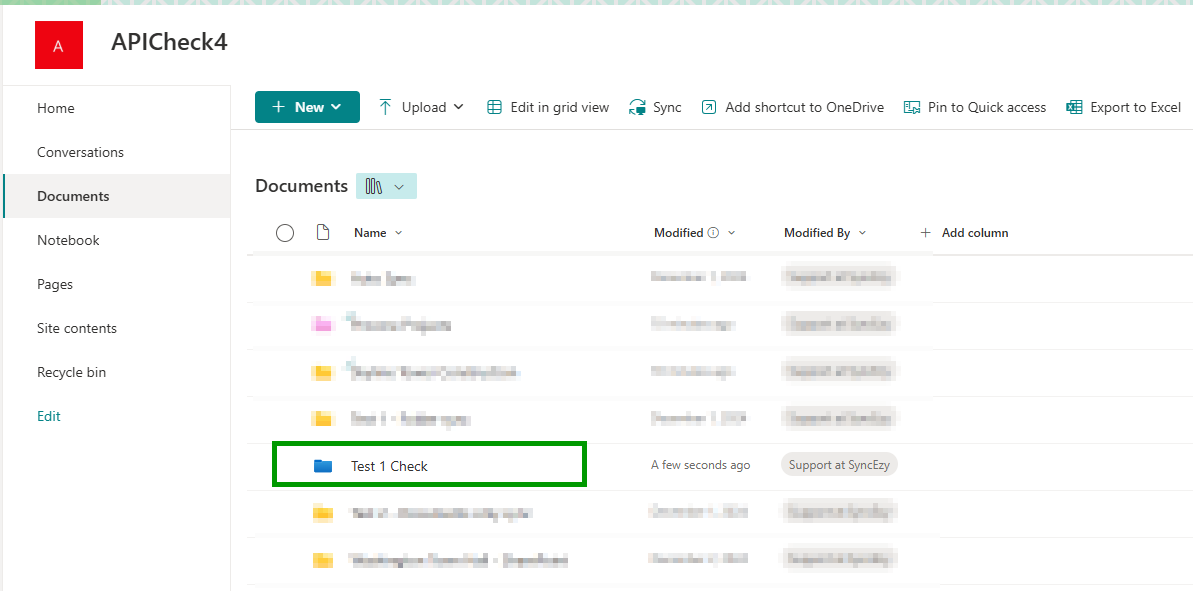Toggle the select all items circle
The image size is (1193, 591).
[285, 233]
